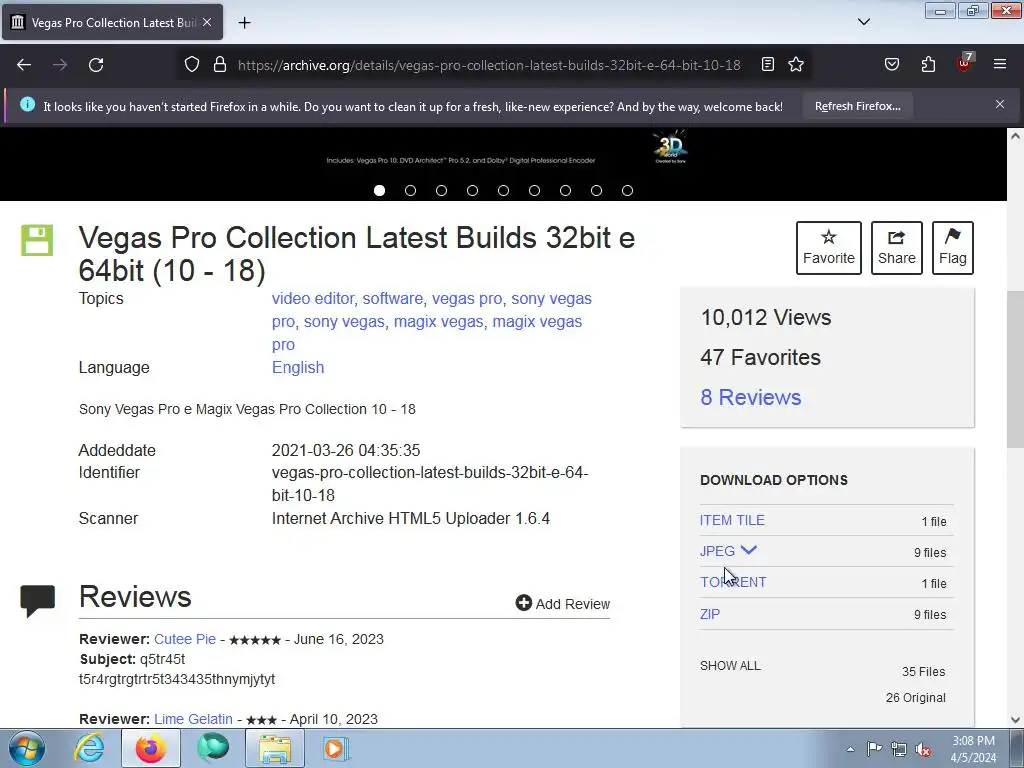Go back with the browser back arrow
The width and height of the screenshot is (1024, 768).
click(x=24, y=65)
